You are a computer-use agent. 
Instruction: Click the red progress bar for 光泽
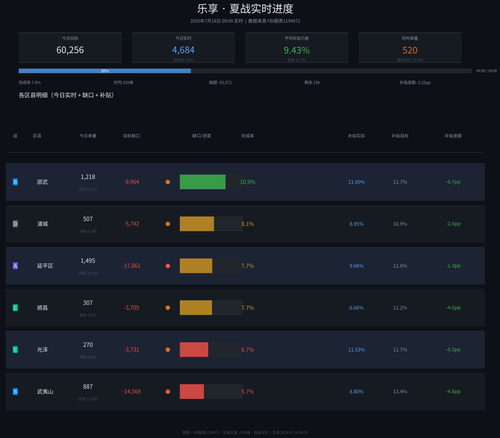pyautogui.click(x=194, y=350)
